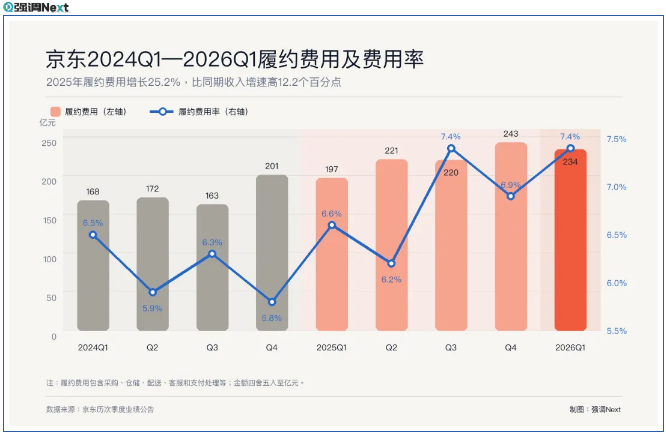Click the blue line marker in the legend
Image resolution: width=666 pixels, height=433 pixels.
[x=161, y=112]
